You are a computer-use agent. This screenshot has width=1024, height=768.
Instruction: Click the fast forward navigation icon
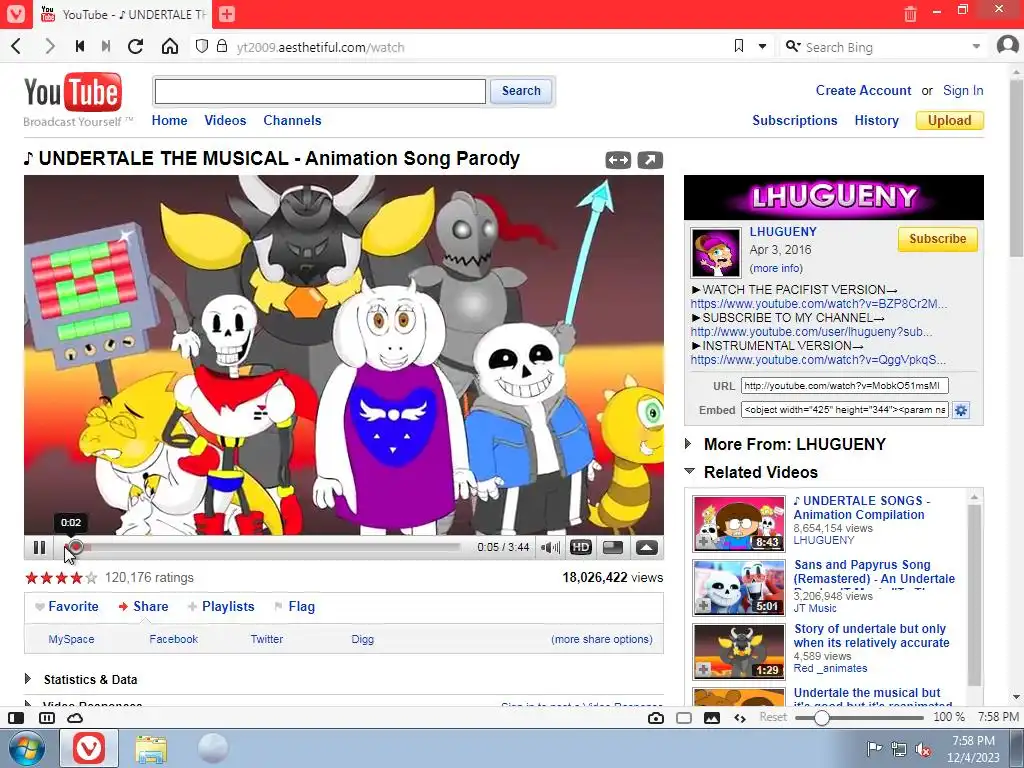106,46
